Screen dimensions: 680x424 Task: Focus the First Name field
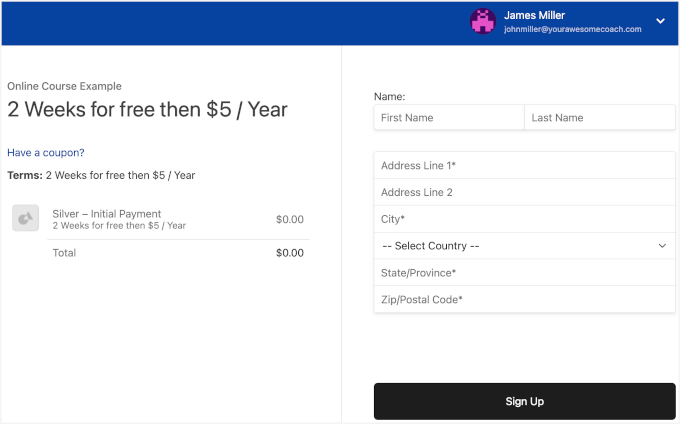[449, 118]
